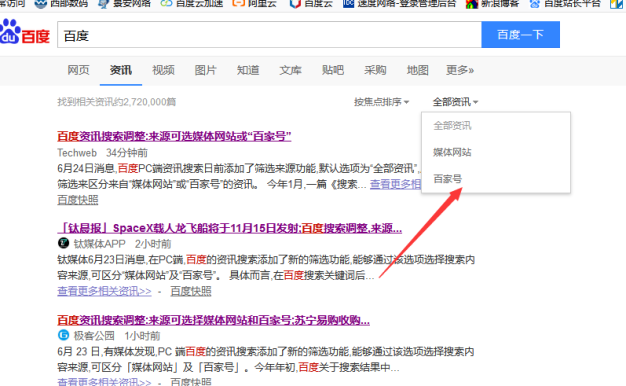Open 百度快照 under the Techweb result

click(78, 200)
